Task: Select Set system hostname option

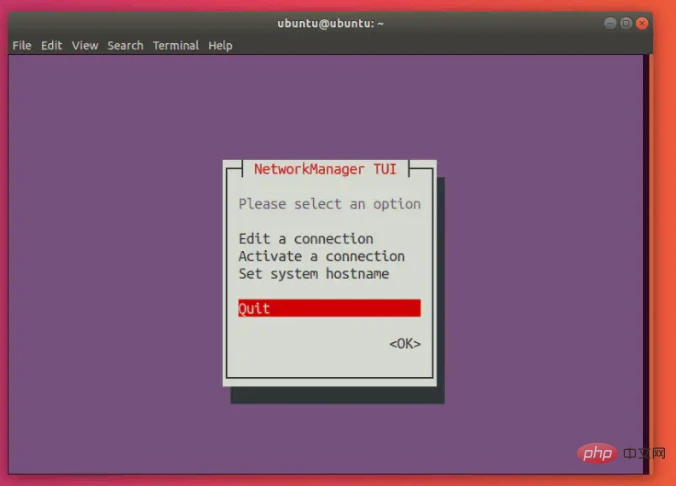Action: 313,273
